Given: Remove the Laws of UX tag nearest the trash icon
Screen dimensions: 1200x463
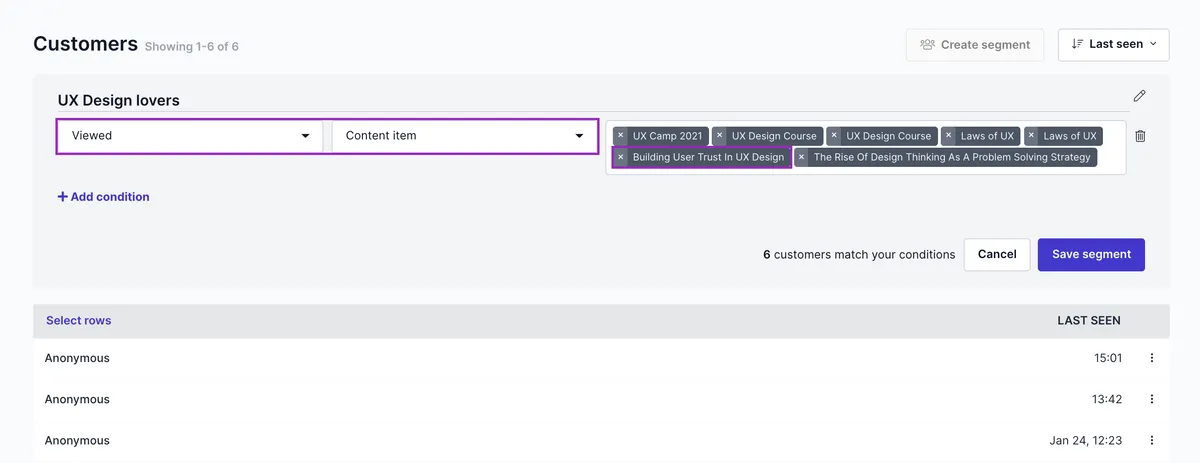Looking at the screenshot, I should coord(1031,136).
